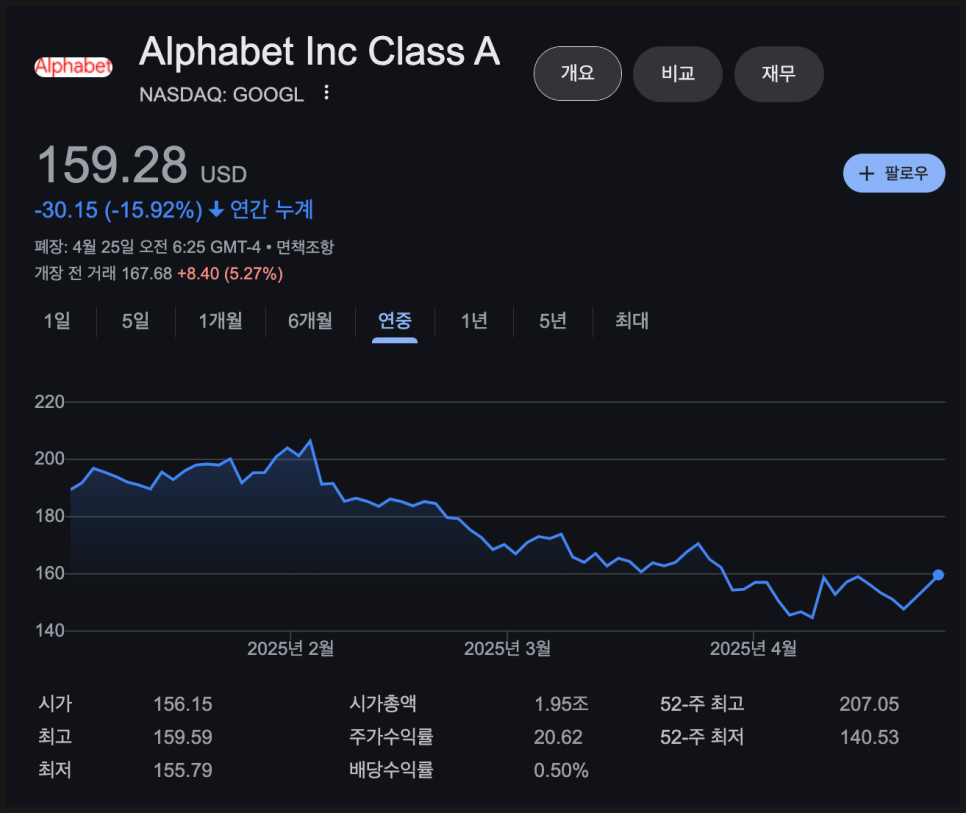Click the 최저 value 155.79
Image resolution: width=966 pixels, height=813 pixels.
183,770
